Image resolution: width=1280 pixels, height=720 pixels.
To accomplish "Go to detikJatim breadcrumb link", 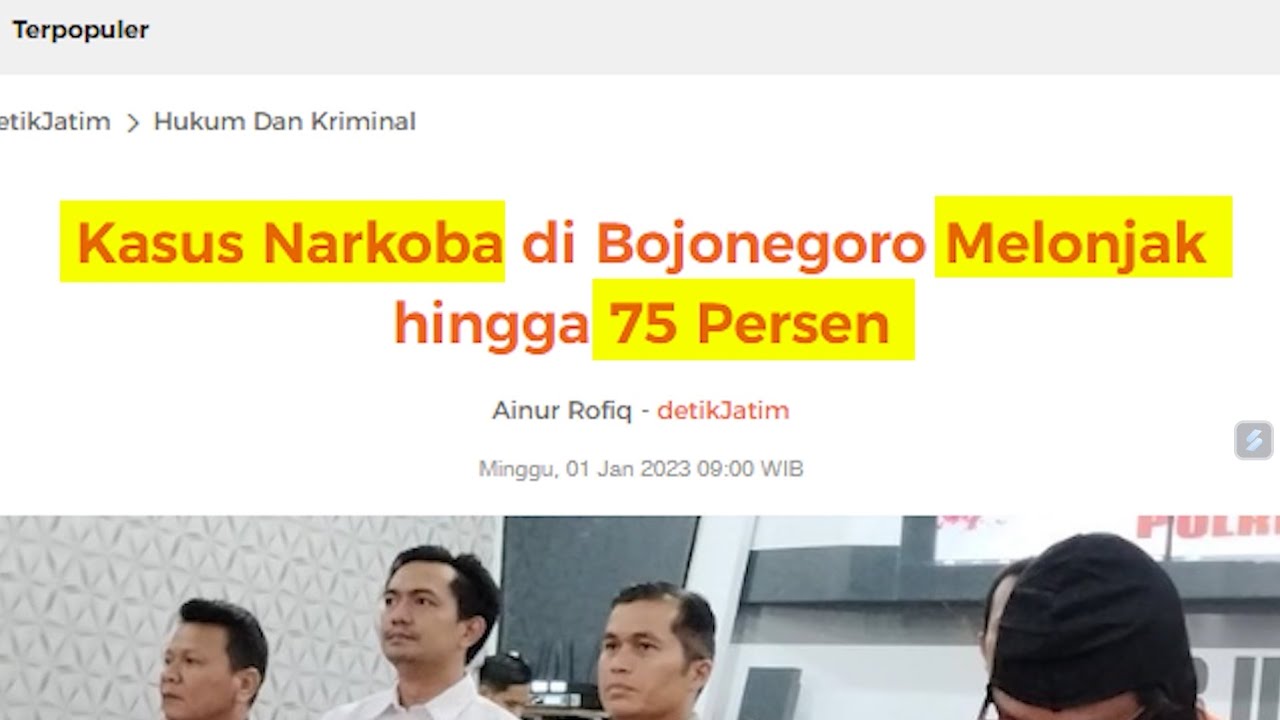I will [x=55, y=122].
